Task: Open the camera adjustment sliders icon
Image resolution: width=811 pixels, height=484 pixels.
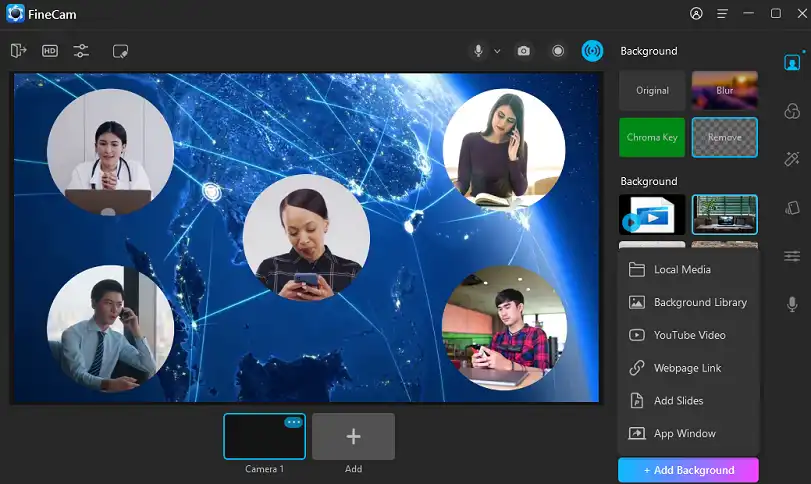Action: (x=81, y=51)
